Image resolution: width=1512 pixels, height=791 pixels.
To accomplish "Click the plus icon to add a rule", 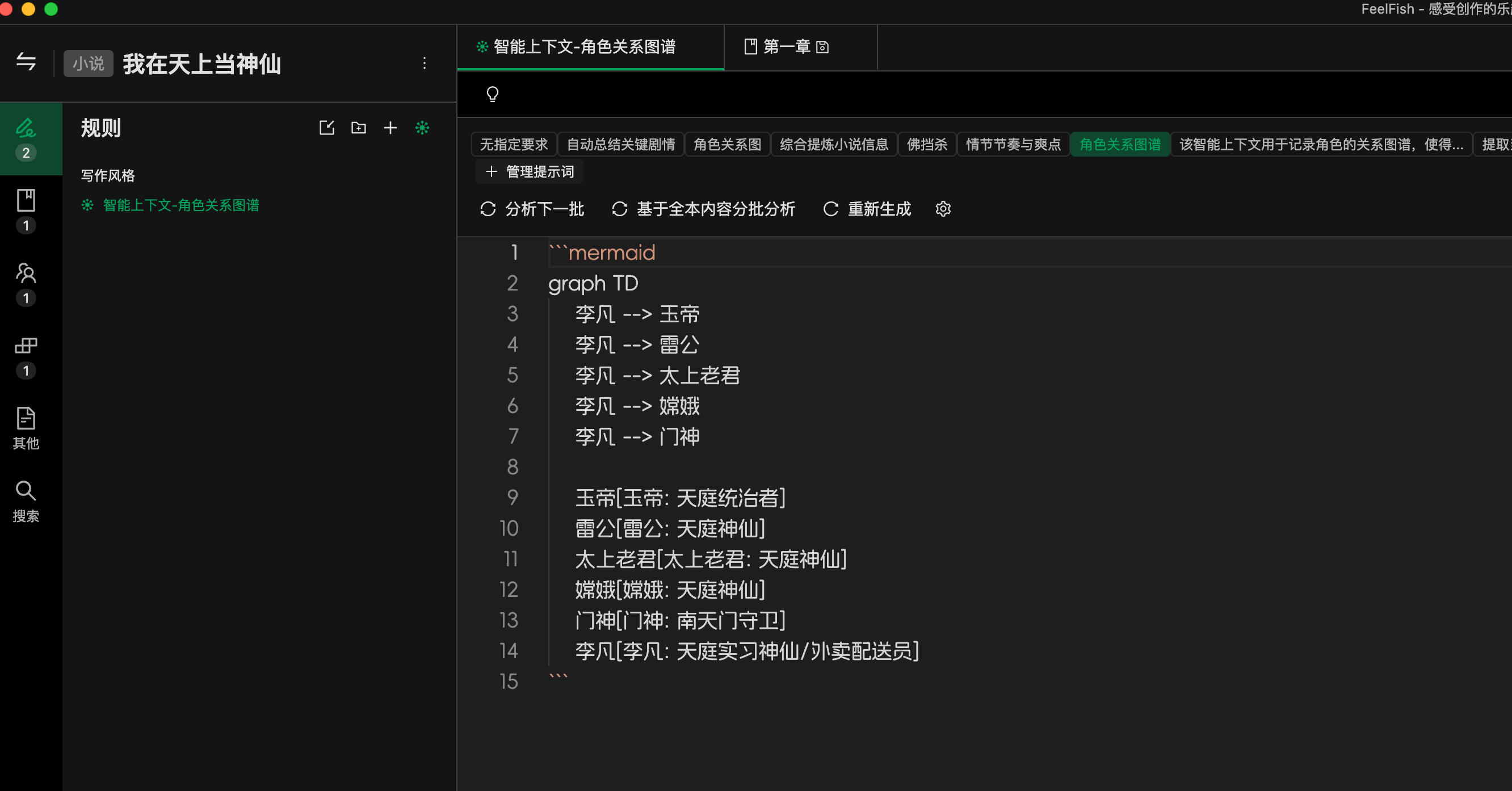I will click(390, 128).
